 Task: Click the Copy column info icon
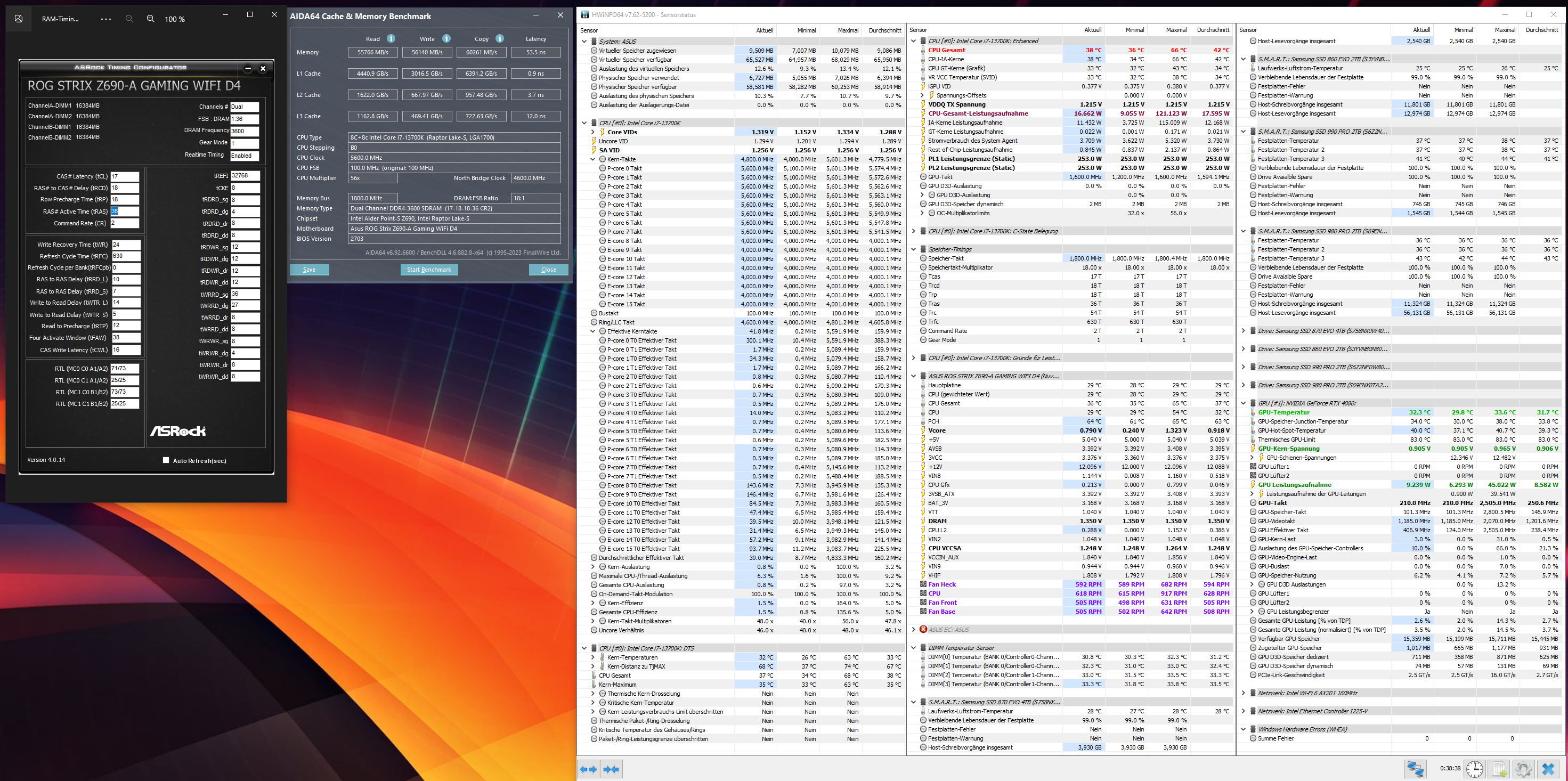click(x=499, y=38)
